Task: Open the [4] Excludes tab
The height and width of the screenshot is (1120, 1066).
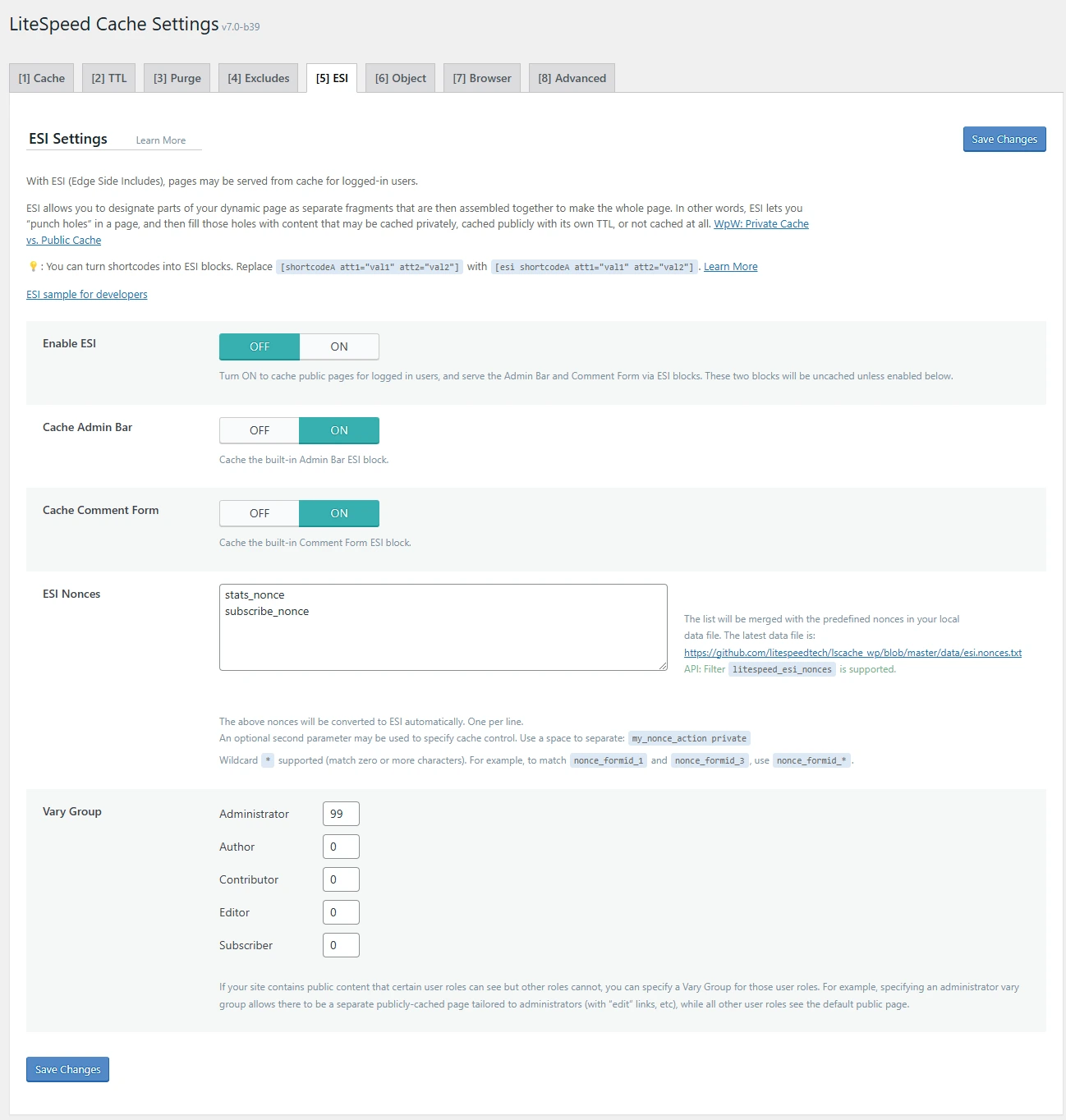Action: (x=259, y=78)
